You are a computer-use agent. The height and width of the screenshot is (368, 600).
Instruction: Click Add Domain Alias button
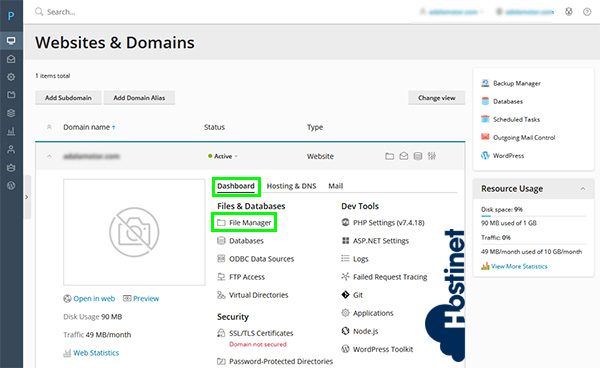[139, 98]
